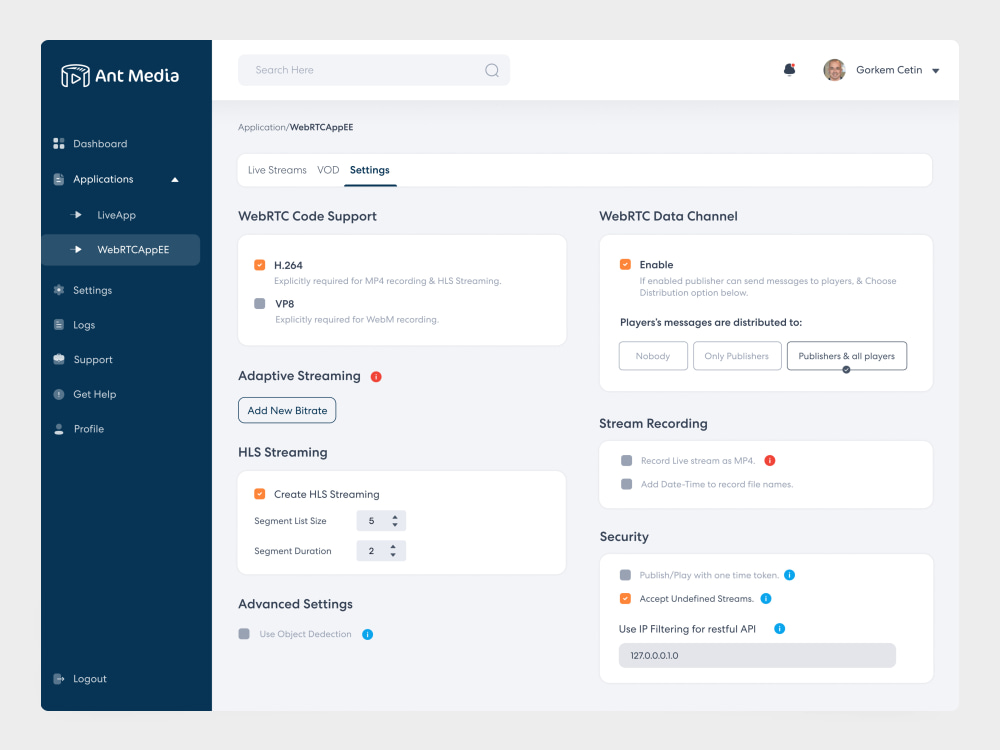Click the arrow icon beside WebRTCAppEE
Image resolution: width=1000 pixels, height=750 pixels.
pyautogui.click(x=76, y=249)
